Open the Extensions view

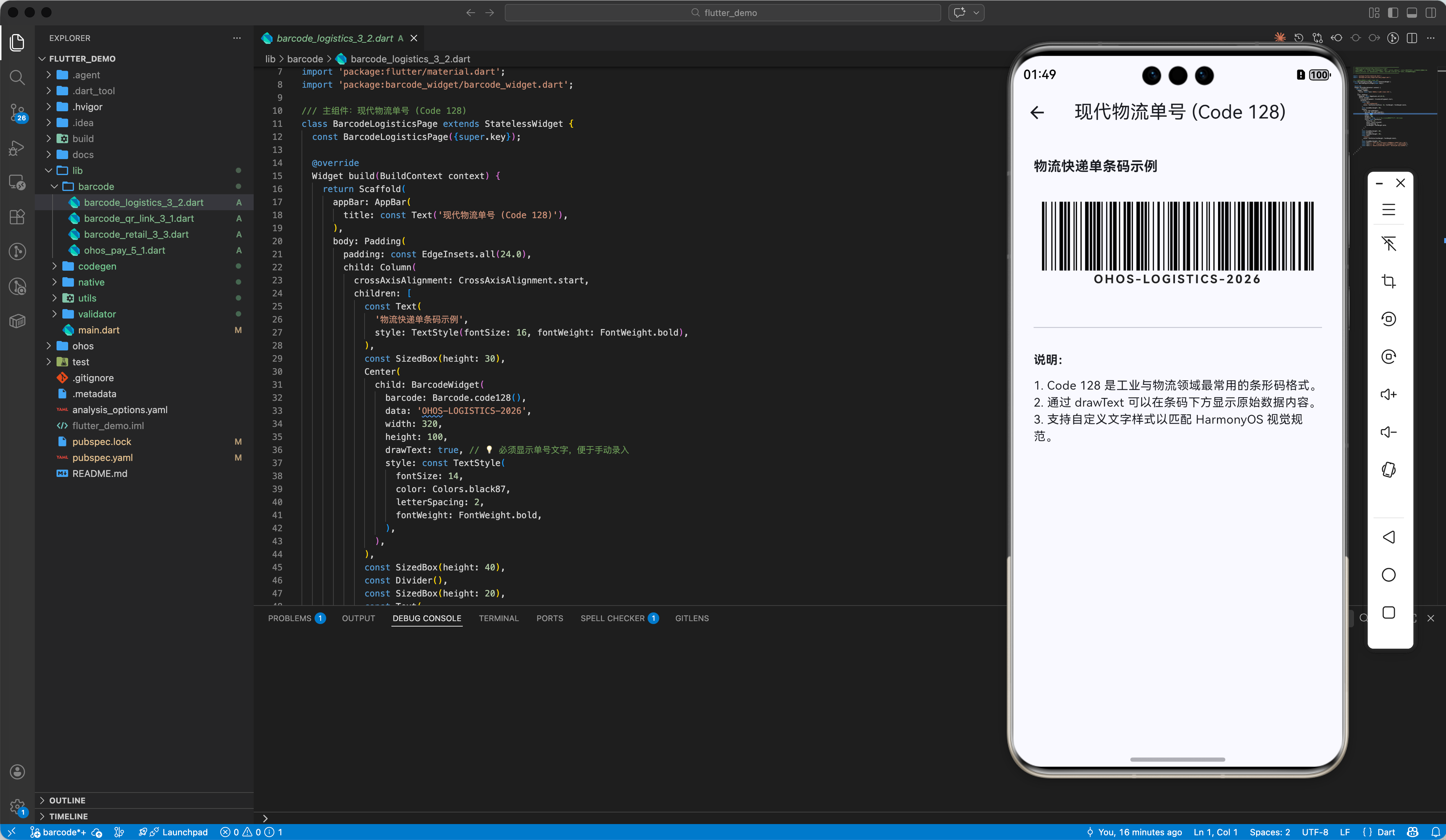17,216
